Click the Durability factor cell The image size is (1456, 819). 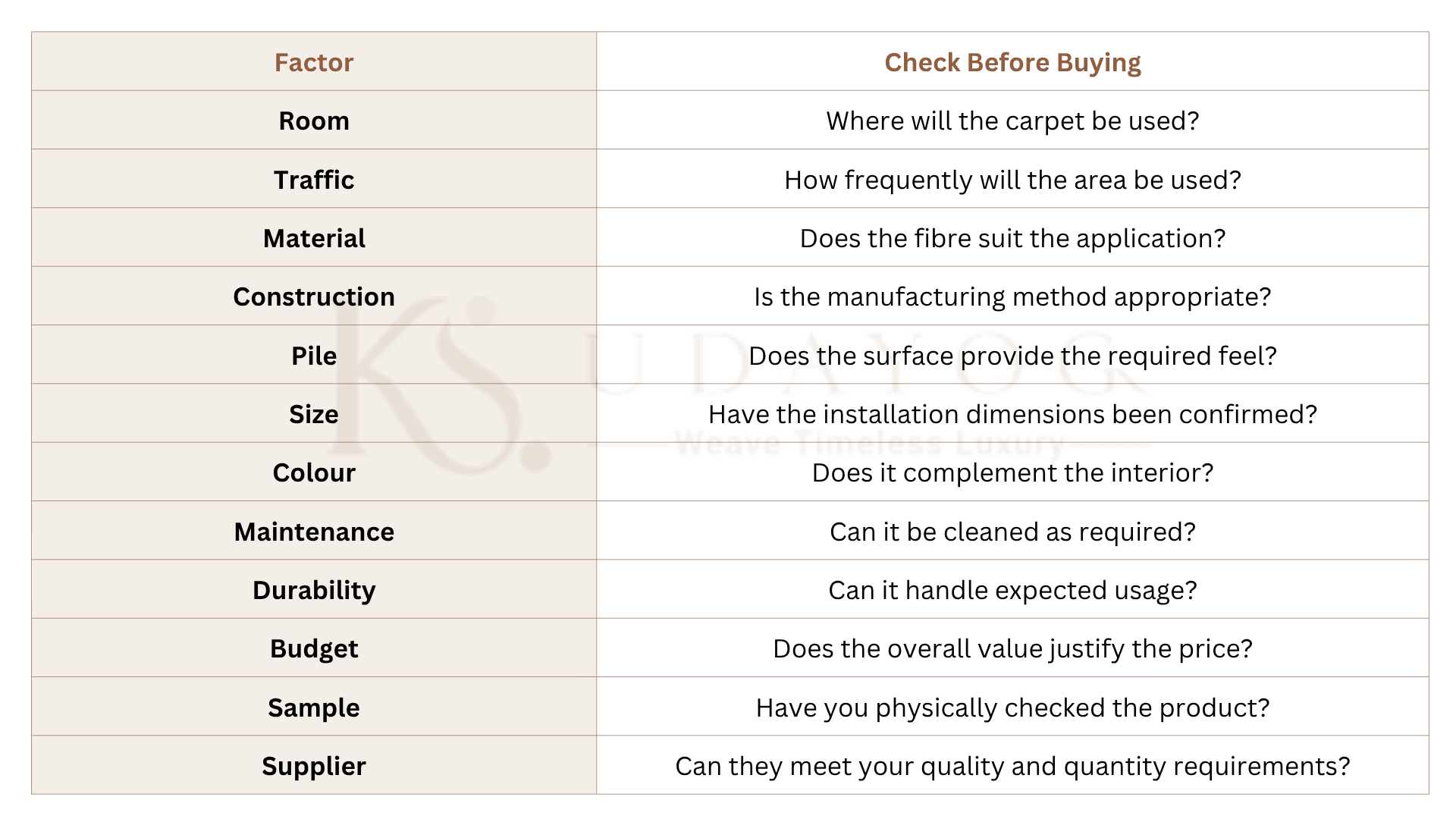click(314, 589)
